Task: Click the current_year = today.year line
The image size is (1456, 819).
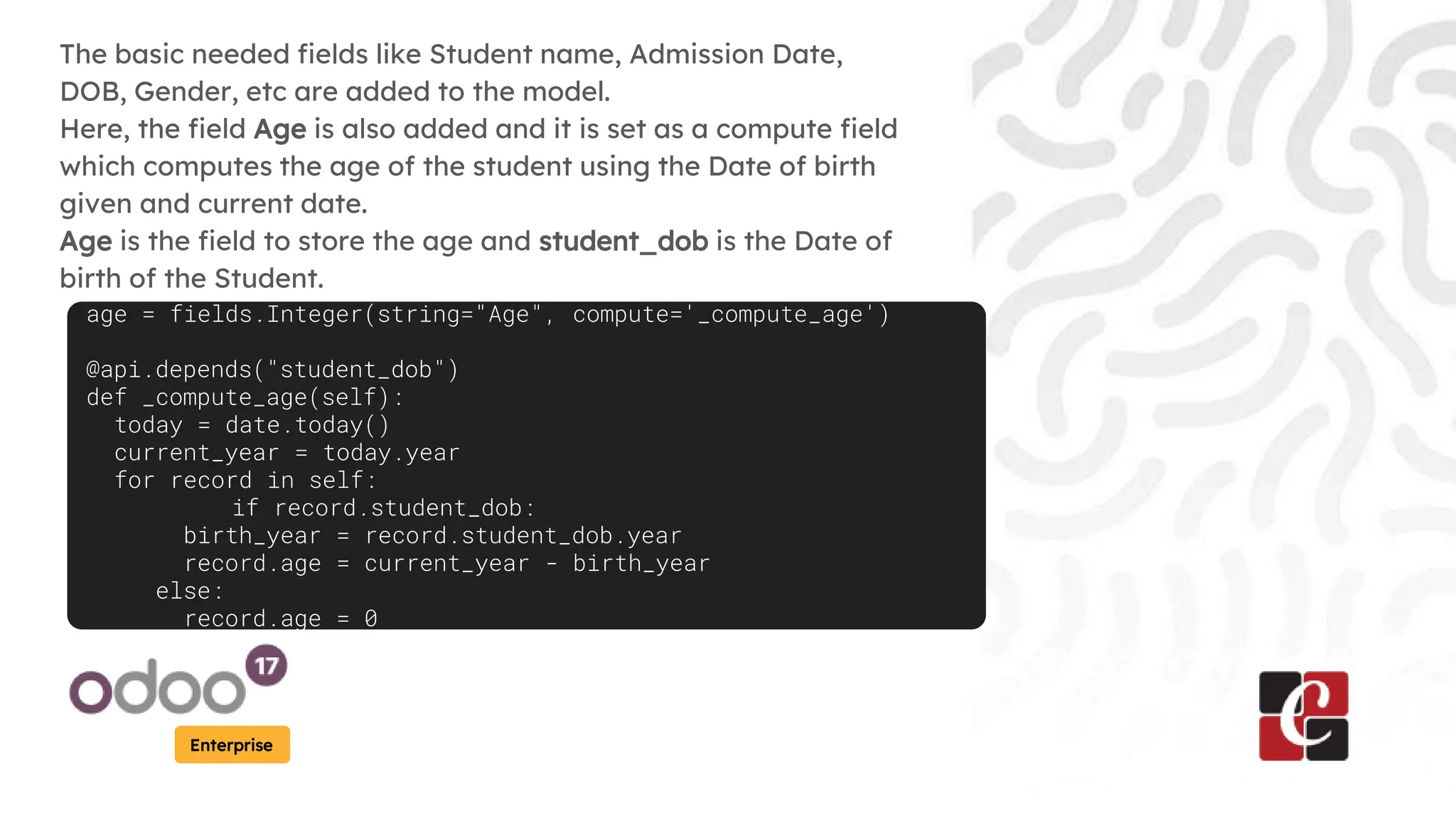Action: [287, 453]
